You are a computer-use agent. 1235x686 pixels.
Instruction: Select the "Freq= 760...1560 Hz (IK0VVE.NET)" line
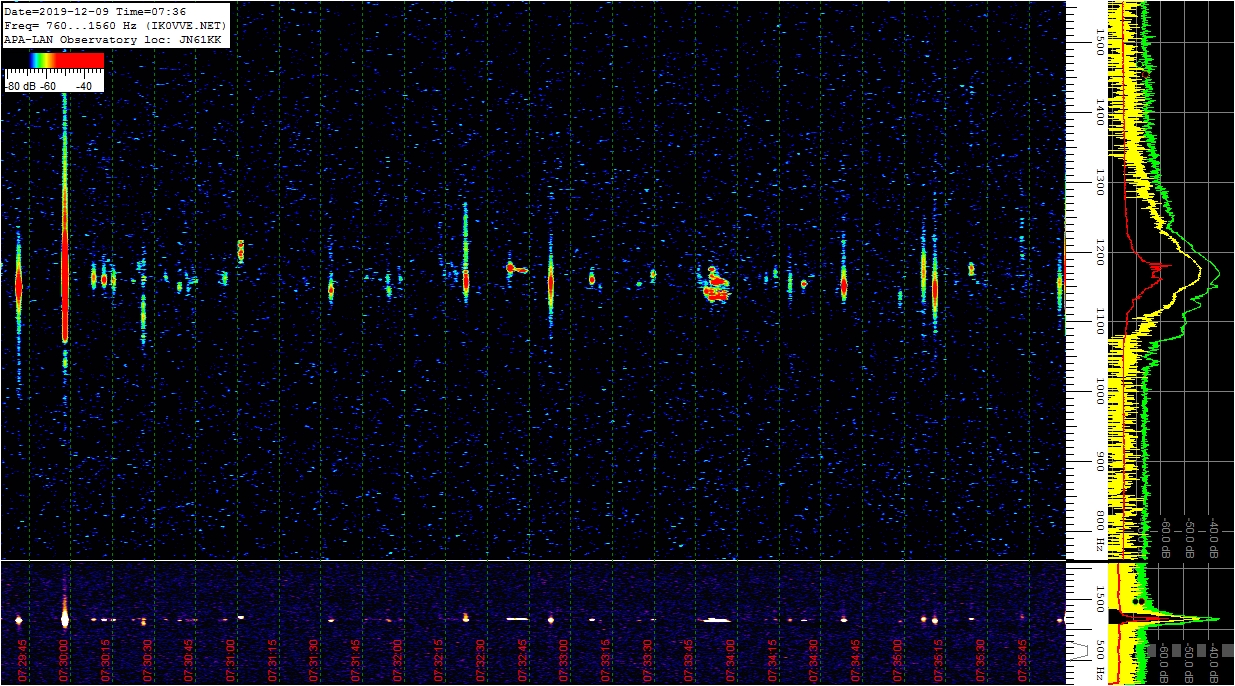[x=116, y=25]
